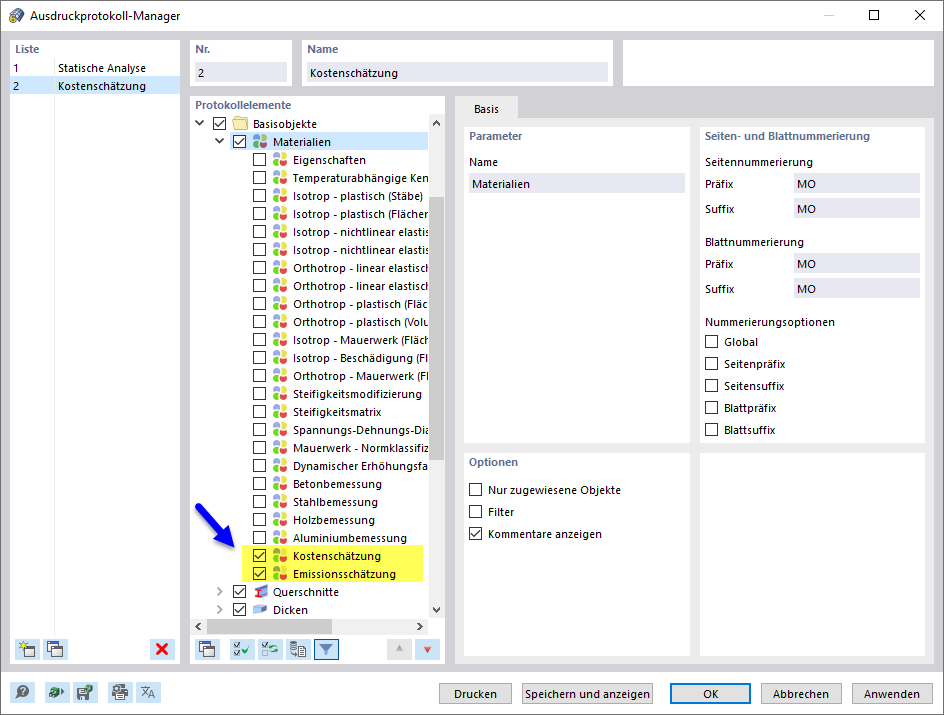Click the Nr. field showing 2
The image size is (944, 715).
point(241,73)
